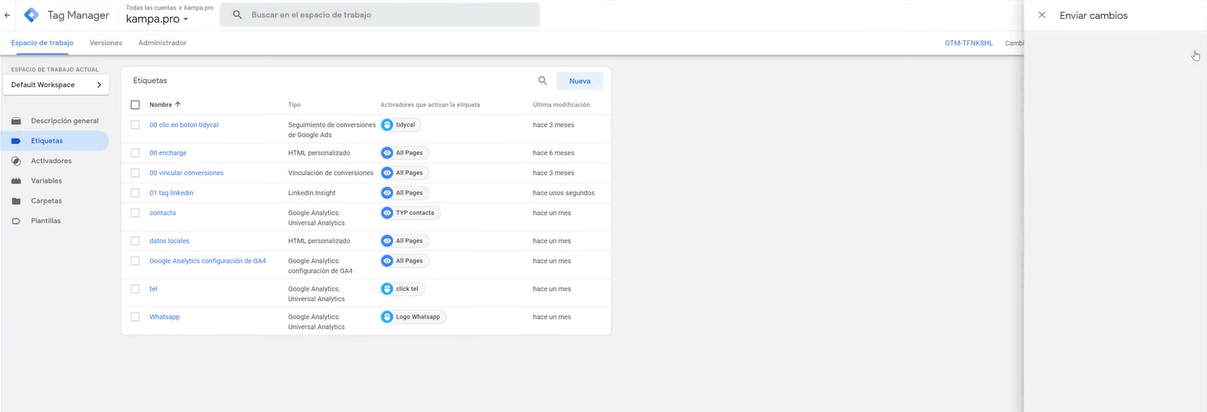1207x412 pixels.
Task: Check the box for 00 vincular conversiones
Action: pyautogui.click(x=135, y=173)
